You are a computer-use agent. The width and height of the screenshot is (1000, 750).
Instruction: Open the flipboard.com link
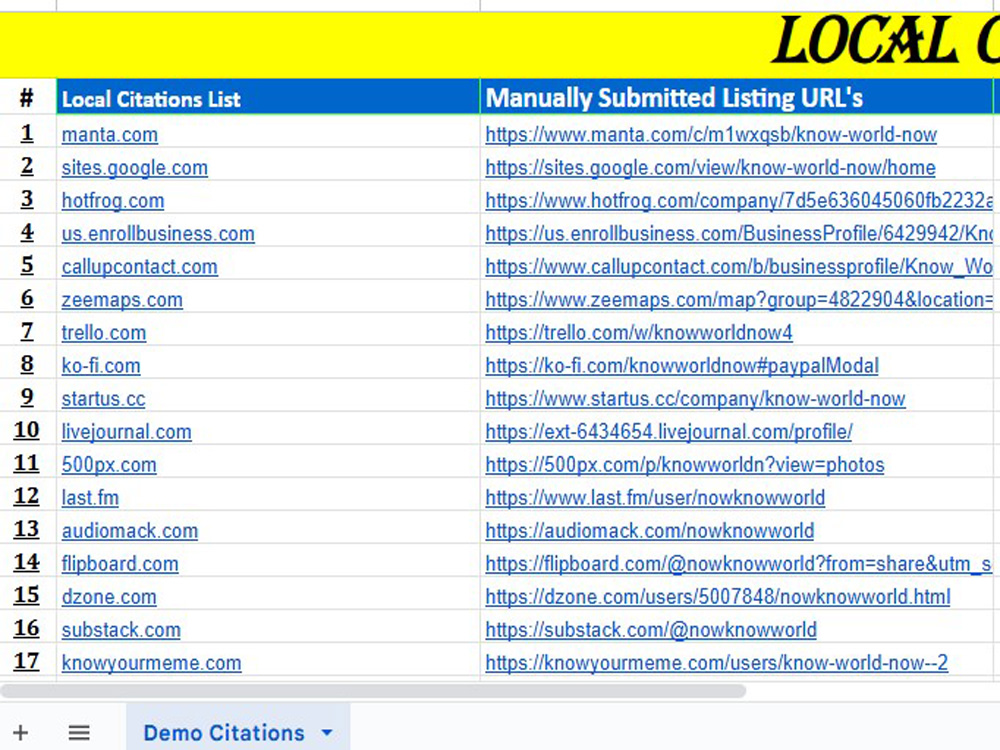click(x=120, y=564)
